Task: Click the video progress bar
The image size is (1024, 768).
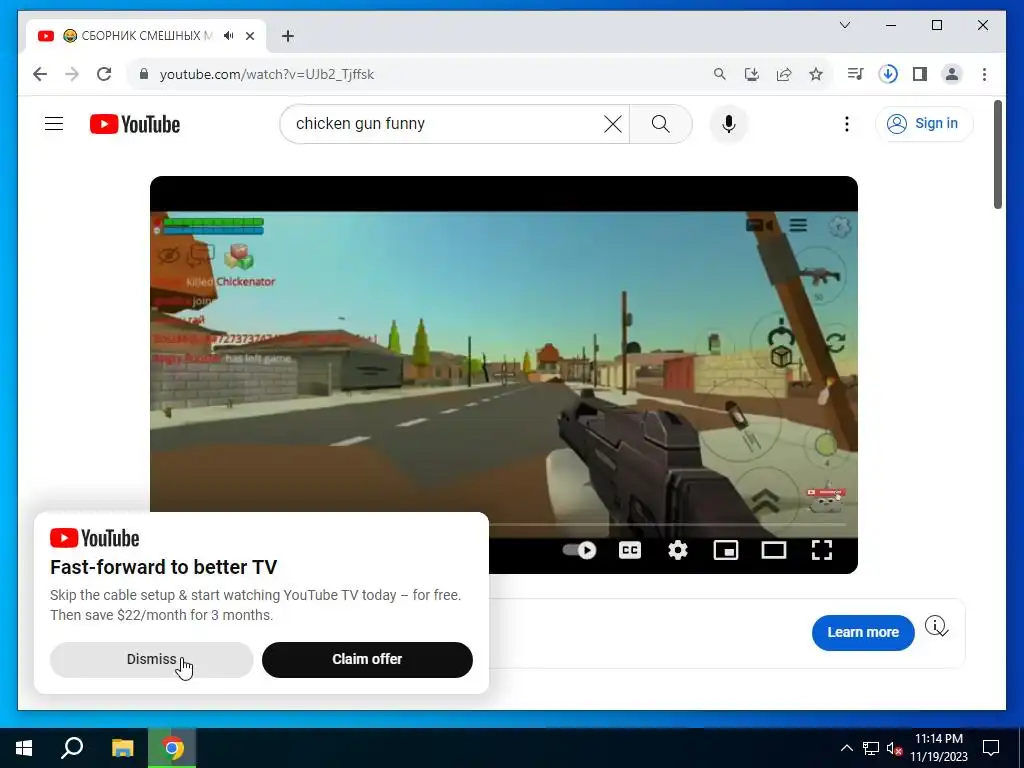Action: 666,524
